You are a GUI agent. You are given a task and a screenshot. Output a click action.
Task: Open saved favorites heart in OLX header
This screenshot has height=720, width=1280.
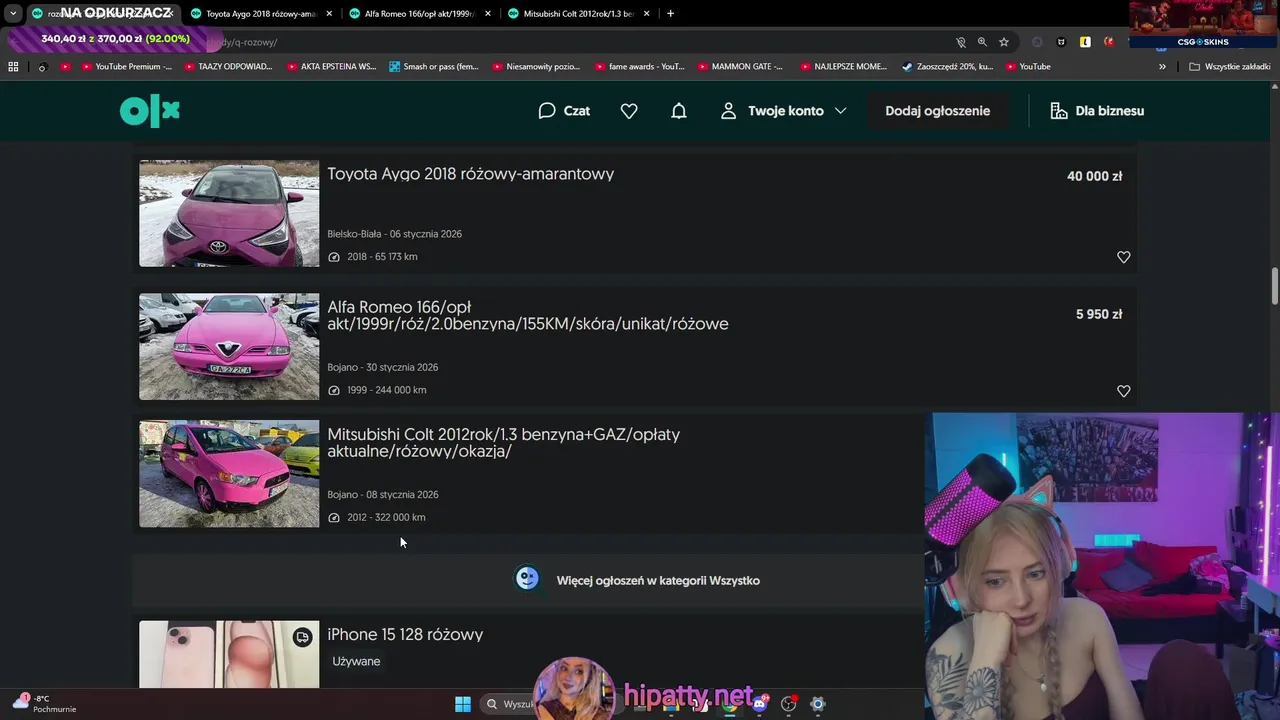[629, 111]
